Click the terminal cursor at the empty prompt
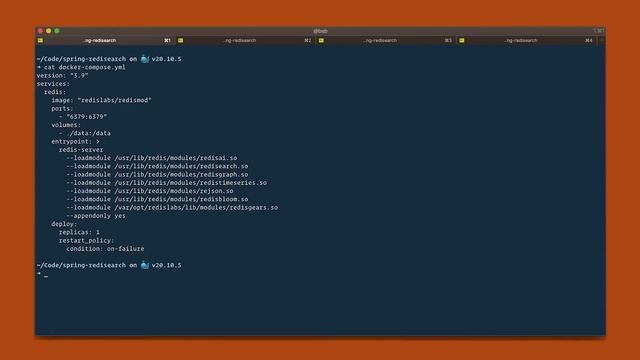This screenshot has height=360, width=640. (x=46, y=277)
